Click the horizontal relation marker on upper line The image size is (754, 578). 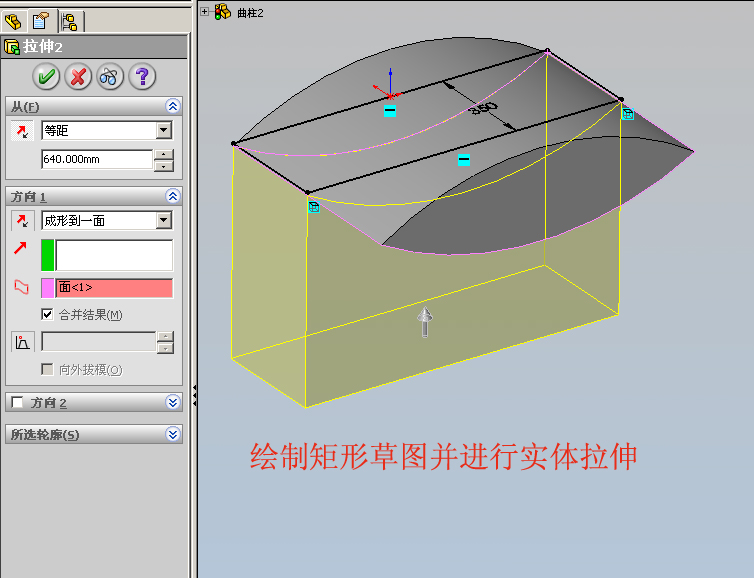click(390, 111)
